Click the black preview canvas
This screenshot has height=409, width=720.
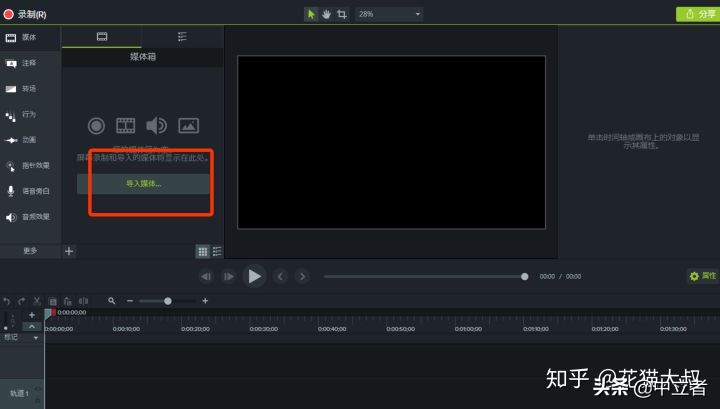(391, 142)
